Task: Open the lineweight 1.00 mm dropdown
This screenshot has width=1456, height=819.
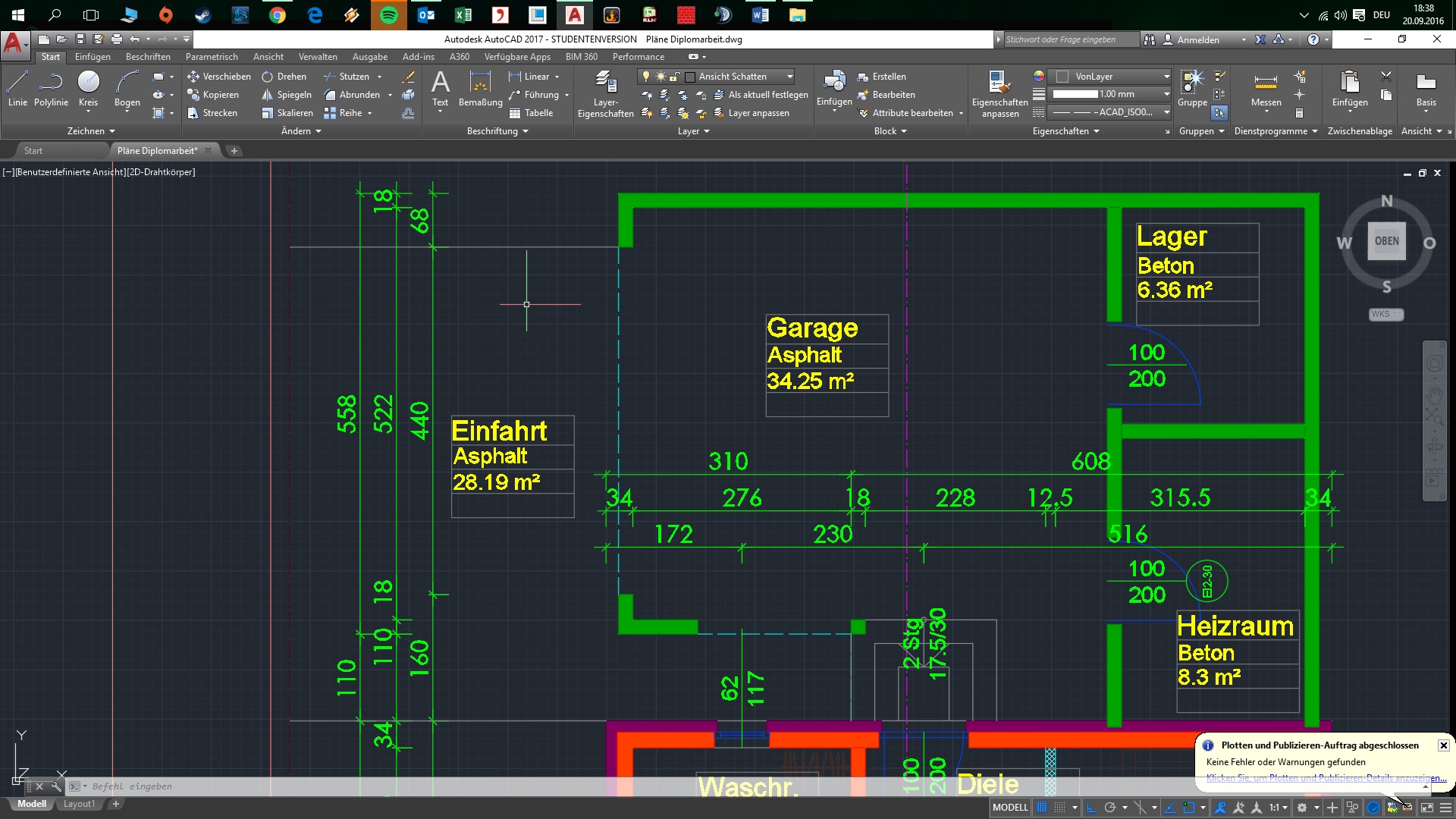Action: [x=1110, y=94]
